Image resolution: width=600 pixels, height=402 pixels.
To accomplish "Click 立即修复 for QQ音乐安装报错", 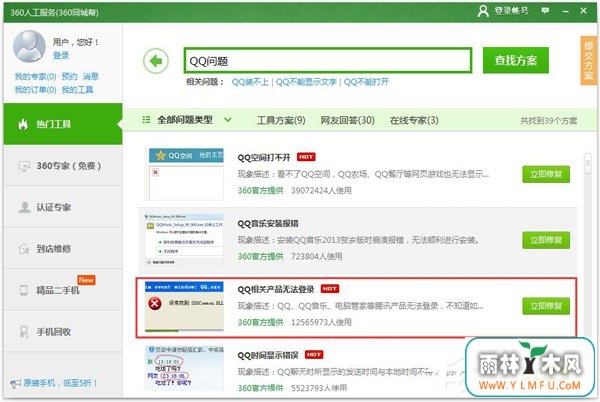I will [546, 240].
